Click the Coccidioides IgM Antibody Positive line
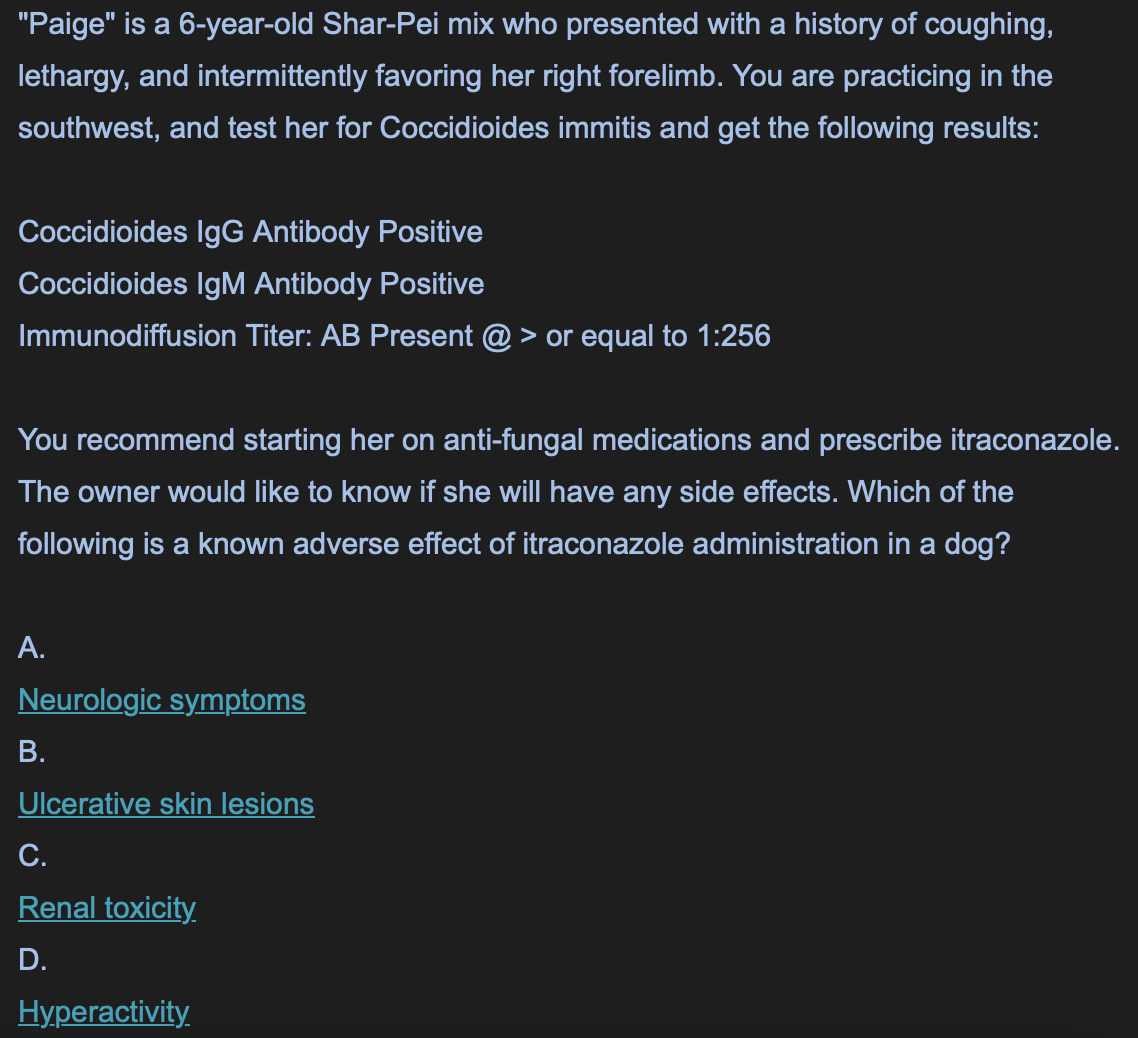This screenshot has height=1038, width=1138. (x=251, y=284)
